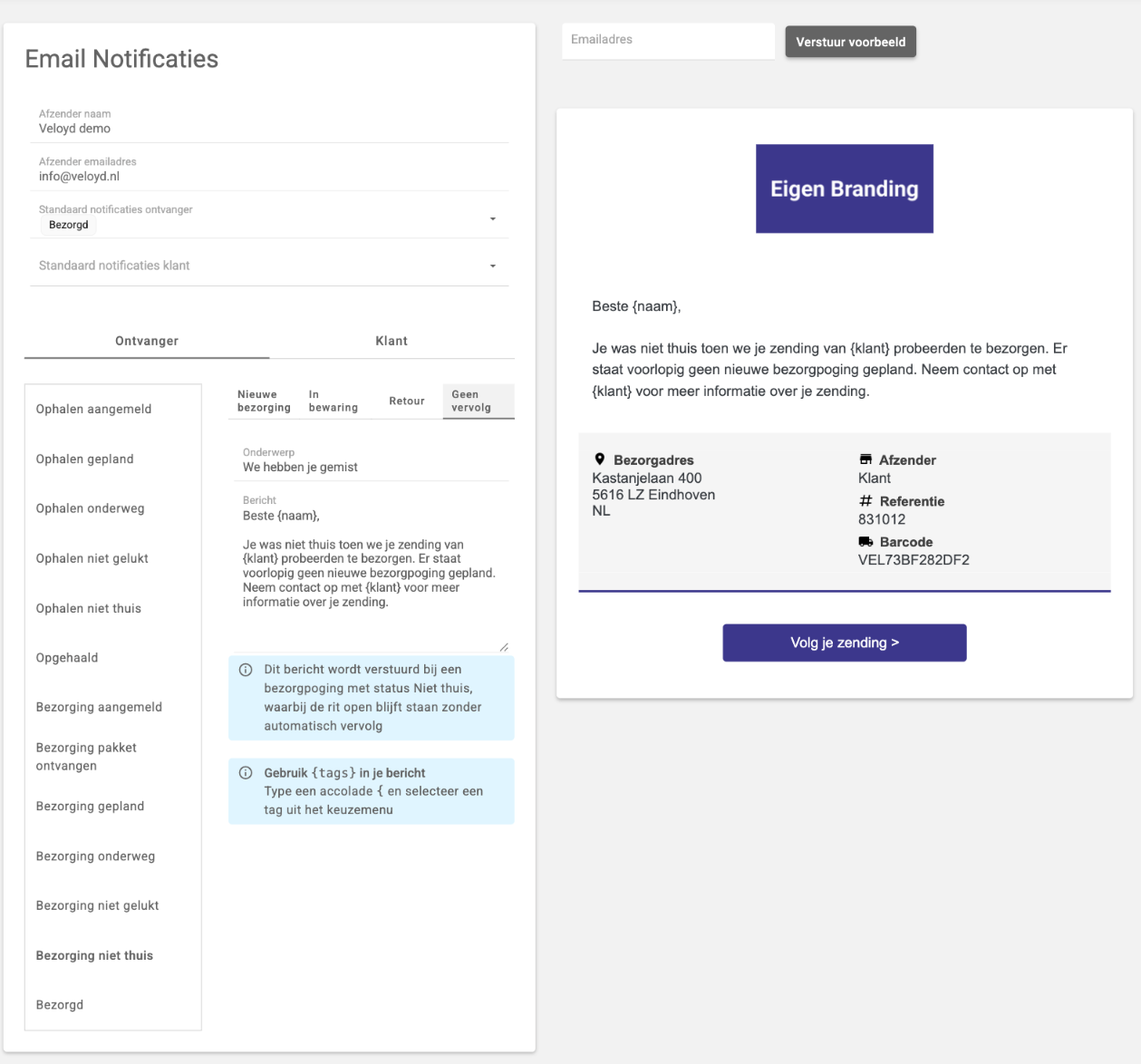Image resolution: width=1141 pixels, height=1064 pixels.
Task: Select Bezorging niet gelukt in the list
Action: 113,905
